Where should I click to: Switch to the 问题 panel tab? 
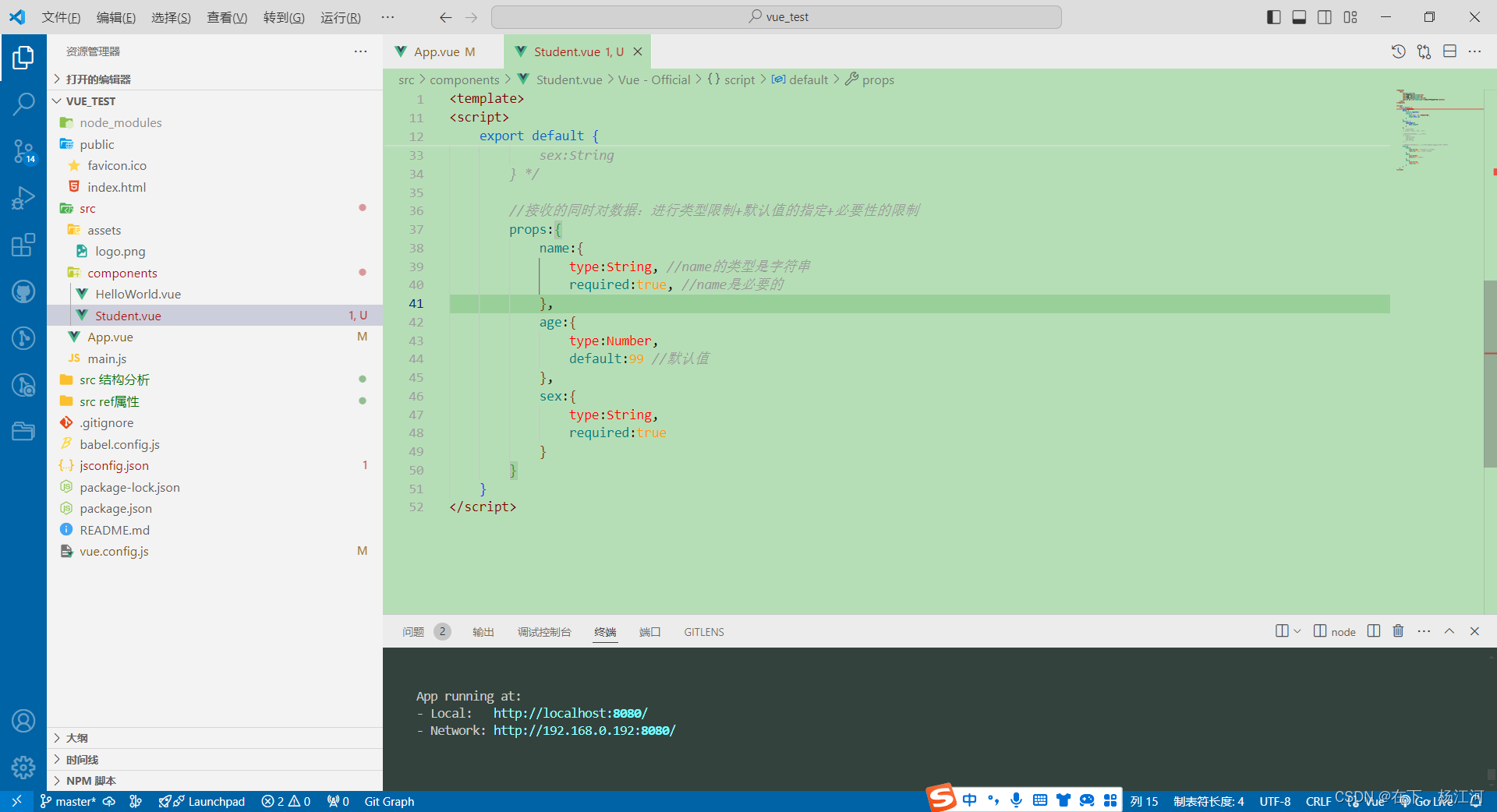coord(426,632)
